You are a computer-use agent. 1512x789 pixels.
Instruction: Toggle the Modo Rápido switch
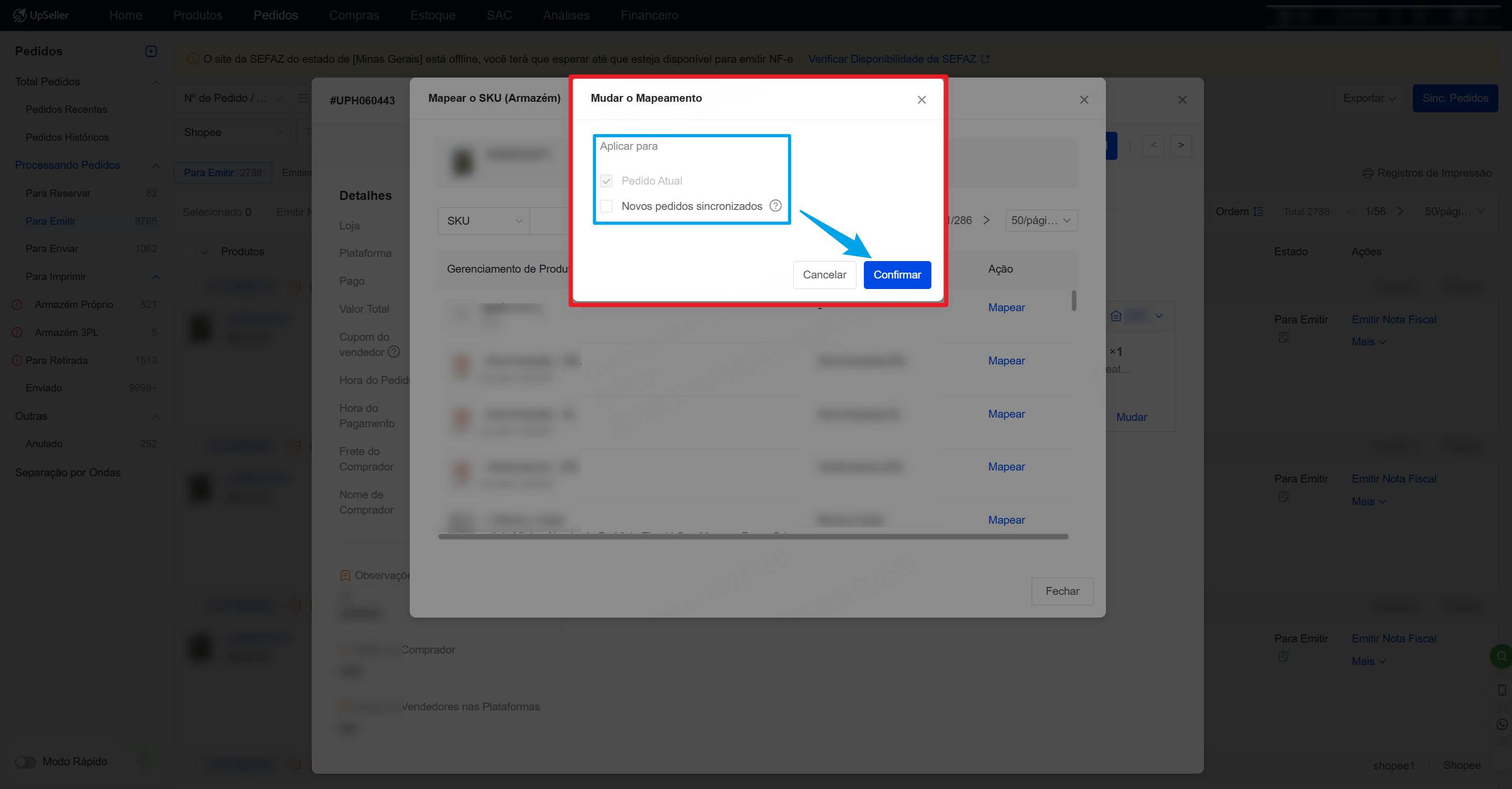click(x=25, y=762)
